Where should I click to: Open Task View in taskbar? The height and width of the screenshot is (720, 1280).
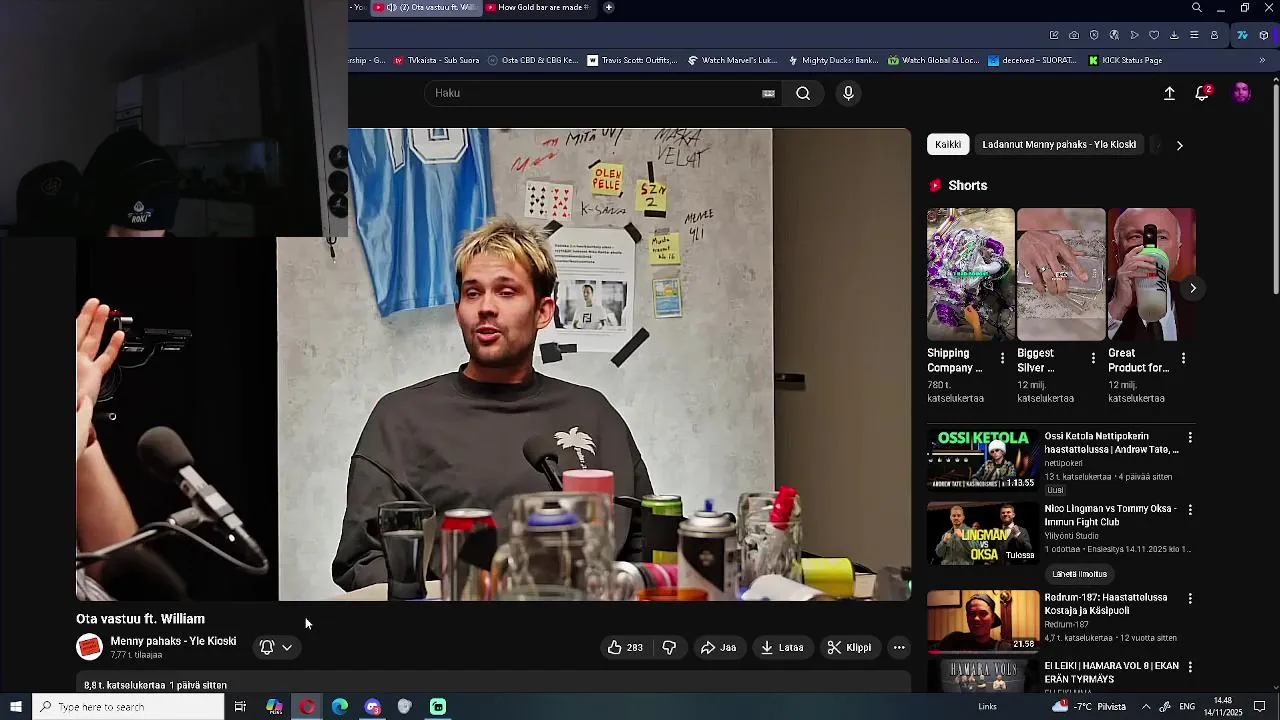click(x=240, y=707)
